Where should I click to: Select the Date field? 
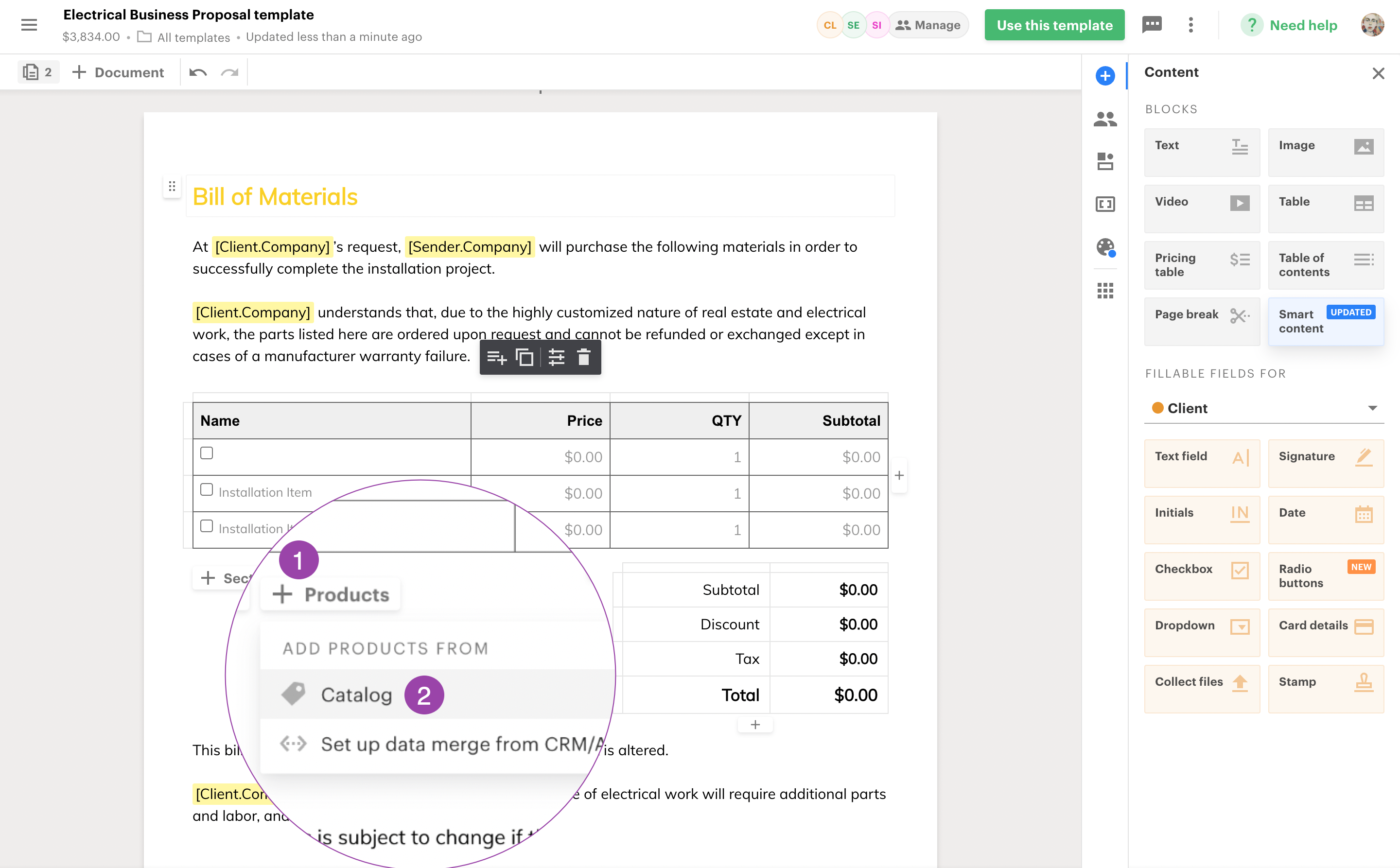[1326, 520]
